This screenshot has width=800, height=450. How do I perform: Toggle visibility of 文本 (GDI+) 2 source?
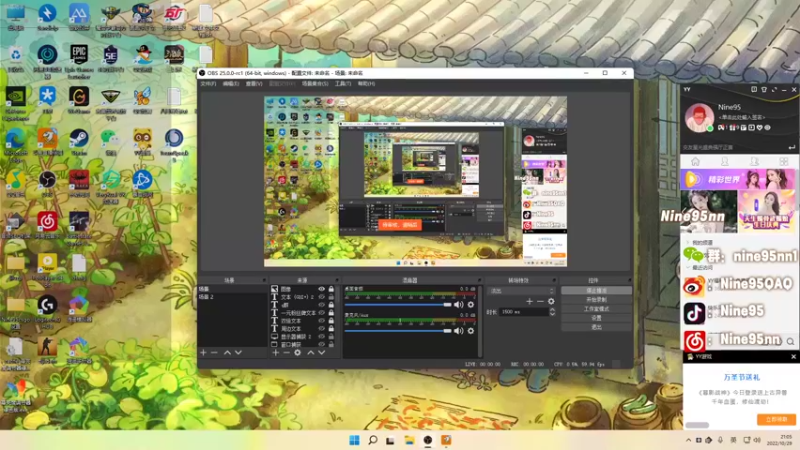(x=321, y=297)
